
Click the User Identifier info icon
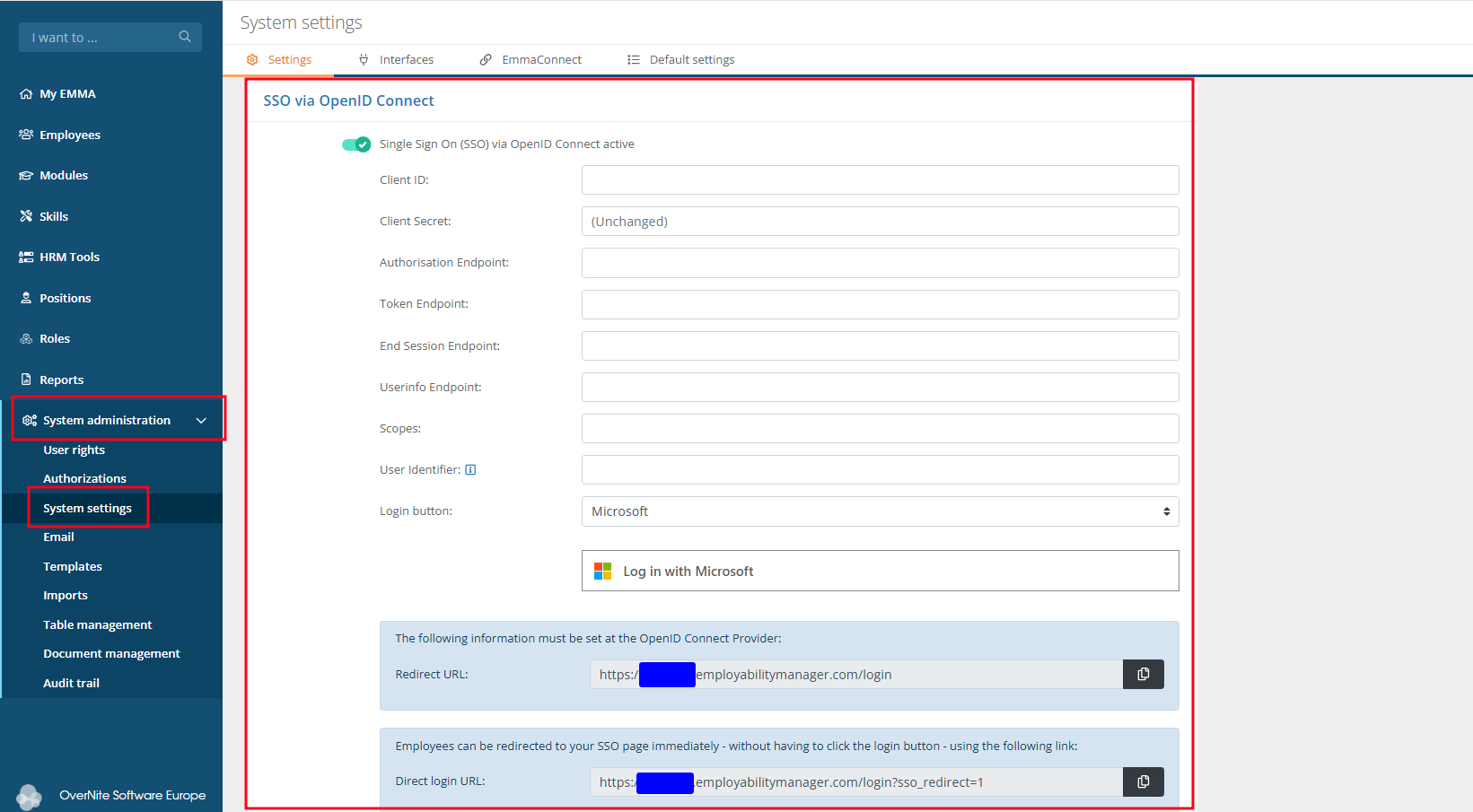(470, 470)
